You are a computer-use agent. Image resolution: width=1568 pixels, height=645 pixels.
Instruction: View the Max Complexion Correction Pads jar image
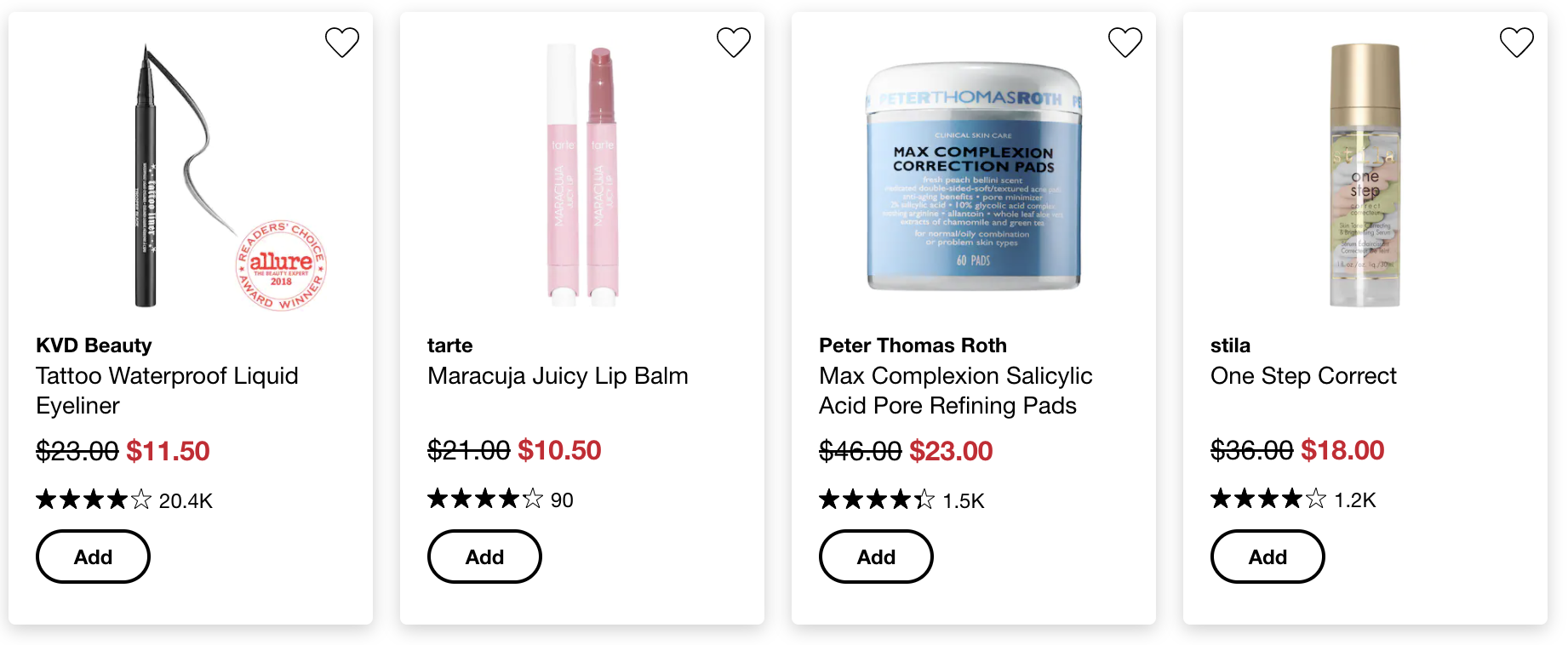click(x=974, y=176)
